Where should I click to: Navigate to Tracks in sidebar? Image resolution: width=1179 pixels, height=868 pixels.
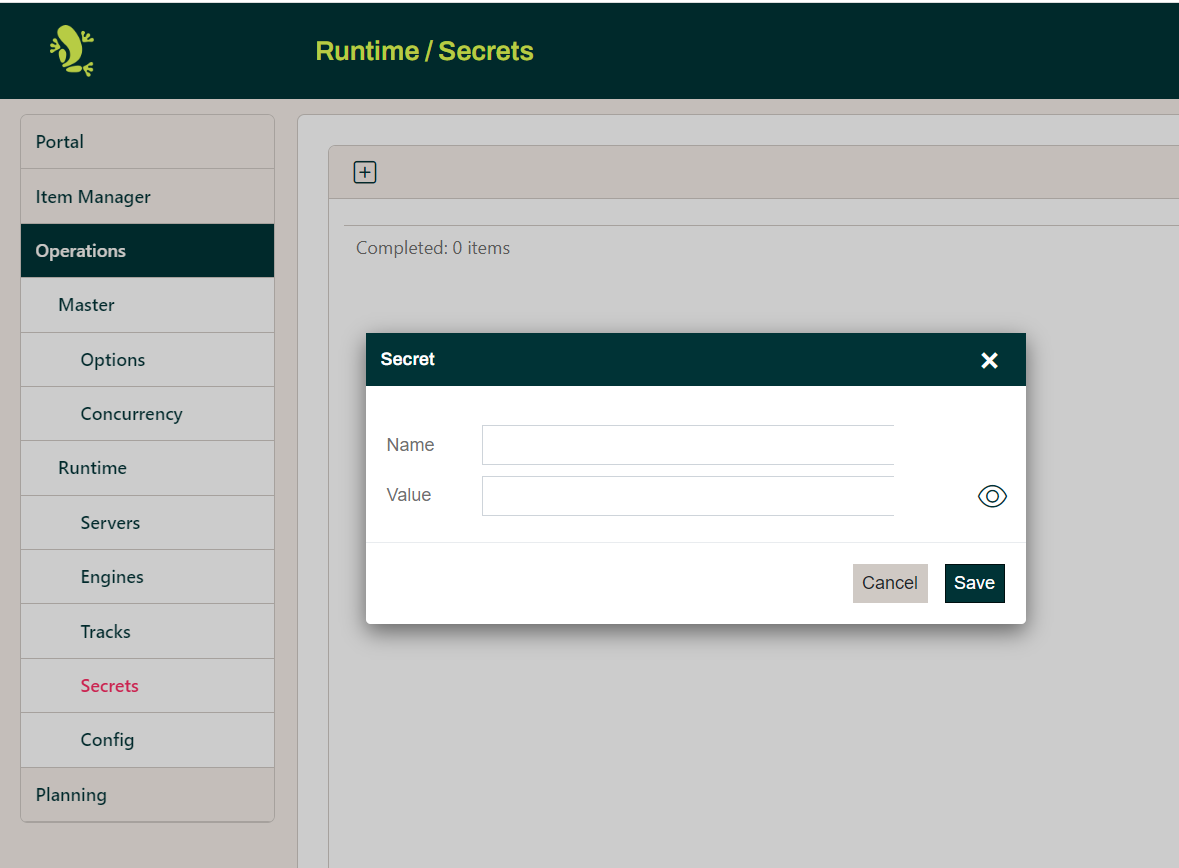[x=106, y=632]
